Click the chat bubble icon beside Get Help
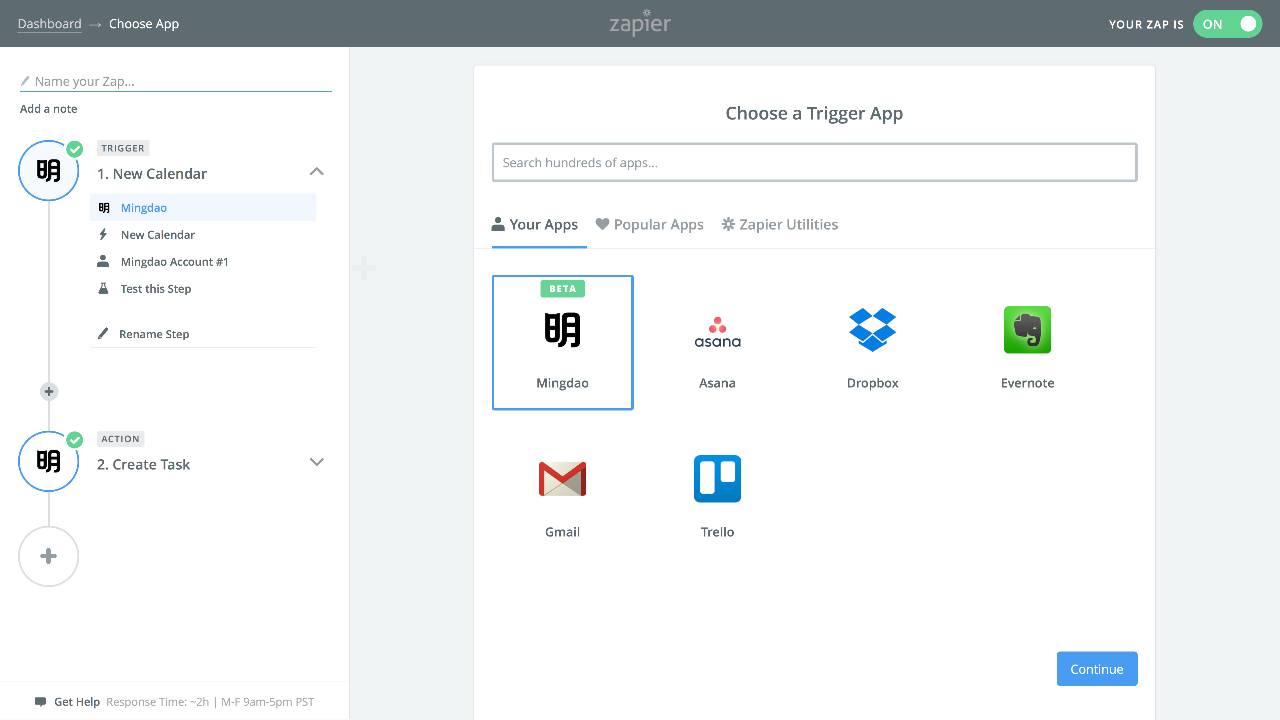The height and width of the screenshot is (720, 1280). pos(40,702)
